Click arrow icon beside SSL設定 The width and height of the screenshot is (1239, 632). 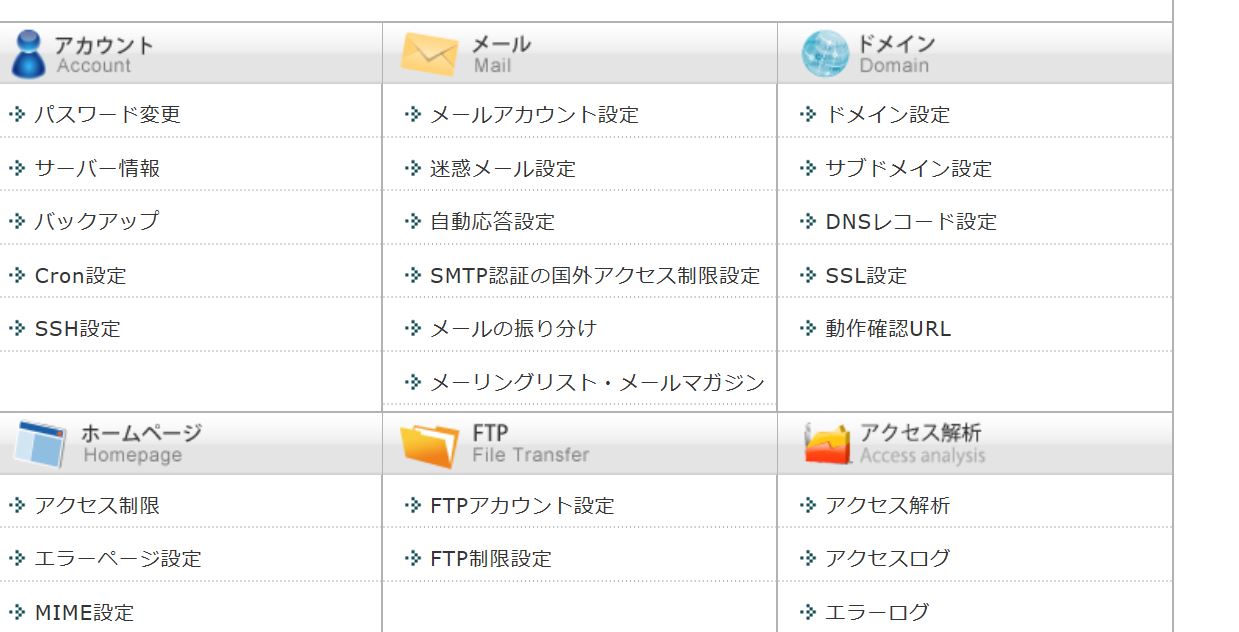pos(809,275)
